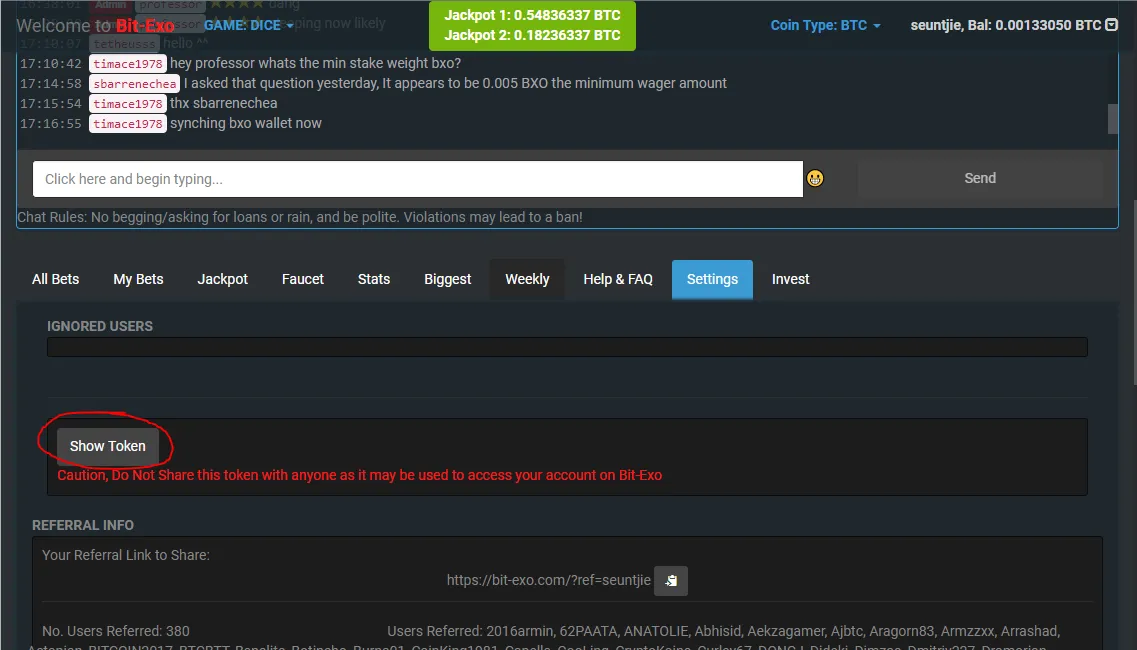Click the Ignored Users field

tap(567, 347)
